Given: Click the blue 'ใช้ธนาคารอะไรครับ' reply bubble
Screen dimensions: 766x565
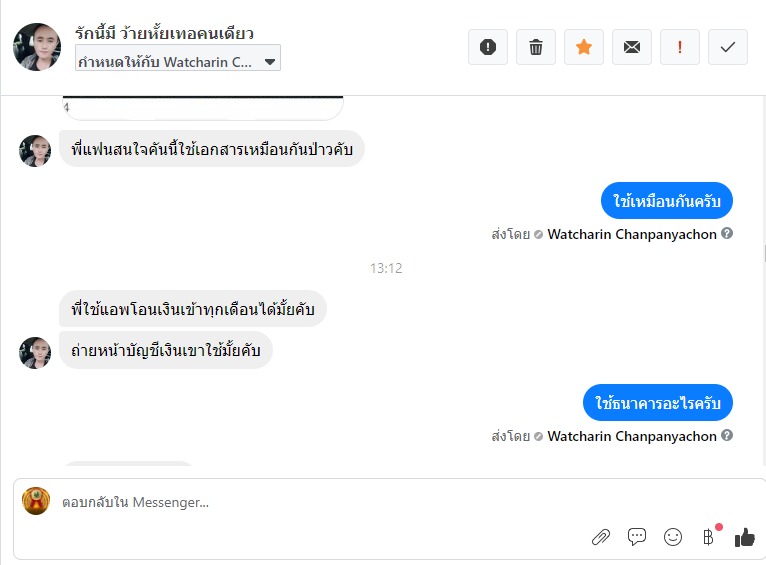Looking at the screenshot, I should [x=658, y=403].
